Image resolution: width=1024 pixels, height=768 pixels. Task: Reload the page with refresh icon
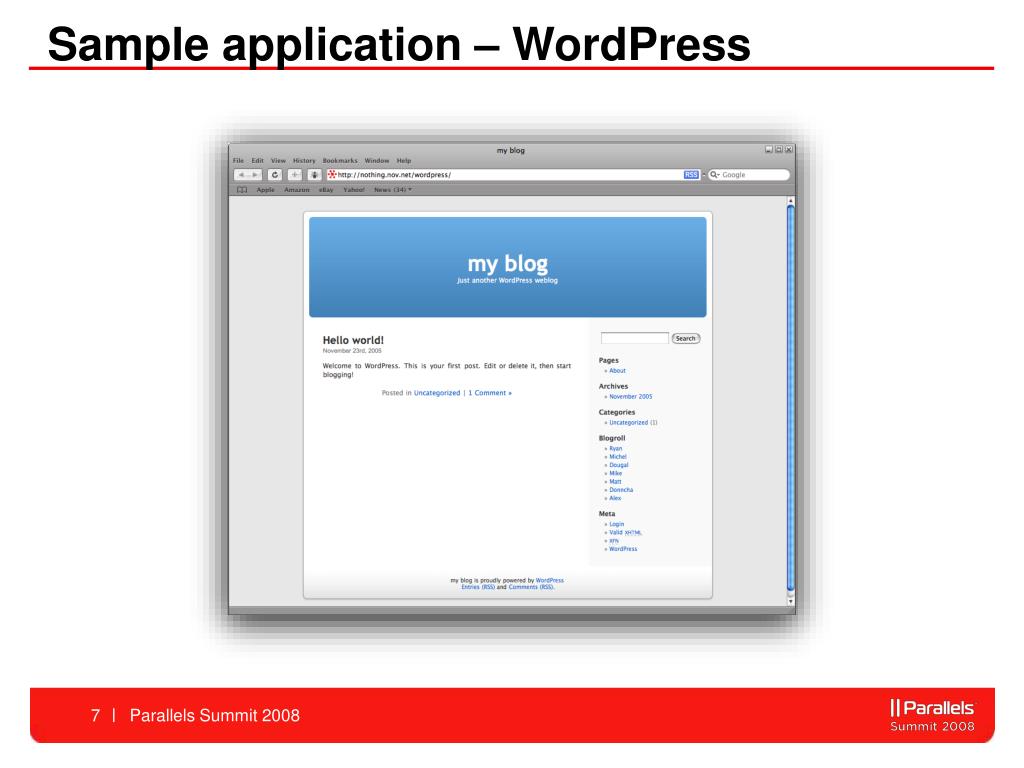pyautogui.click(x=275, y=175)
